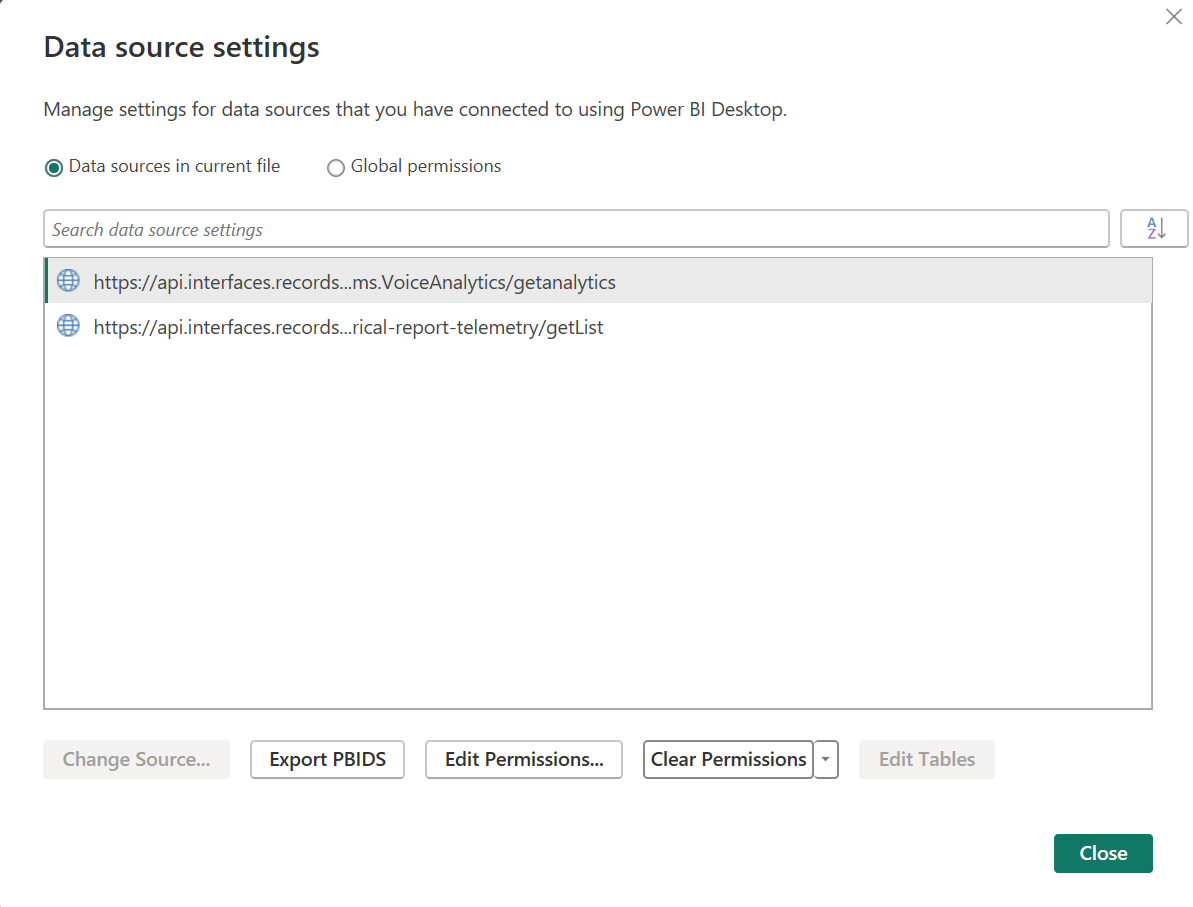Open the Edit Permissions dialog
This screenshot has width=1193, height=907.
[523, 759]
